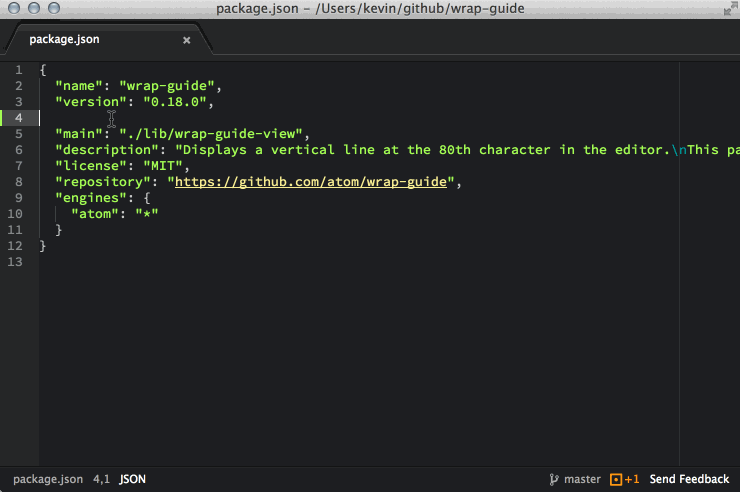The height and width of the screenshot is (492, 740).
Task: Open Send Feedback link
Action: [689, 480]
